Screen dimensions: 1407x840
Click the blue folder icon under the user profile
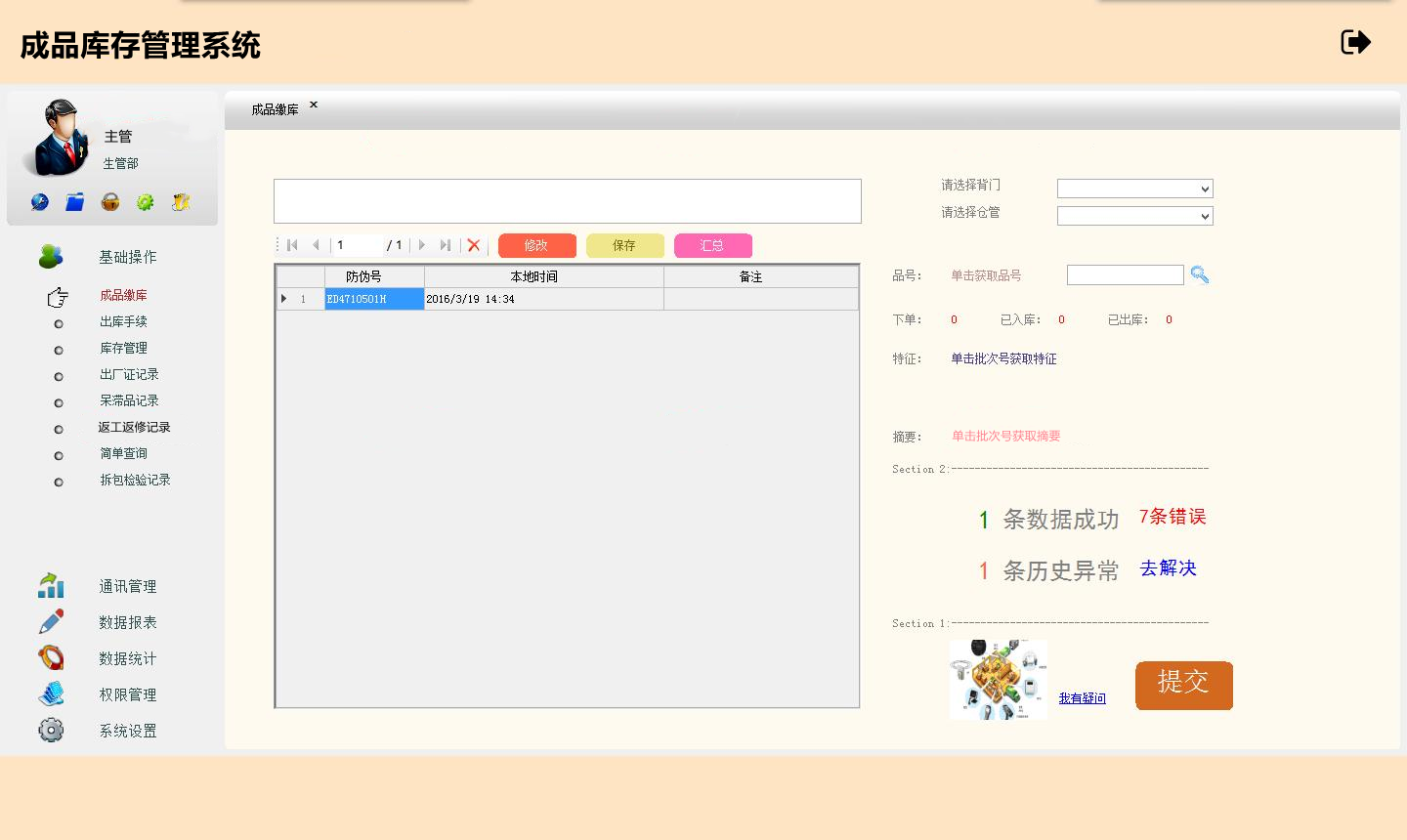tap(75, 202)
